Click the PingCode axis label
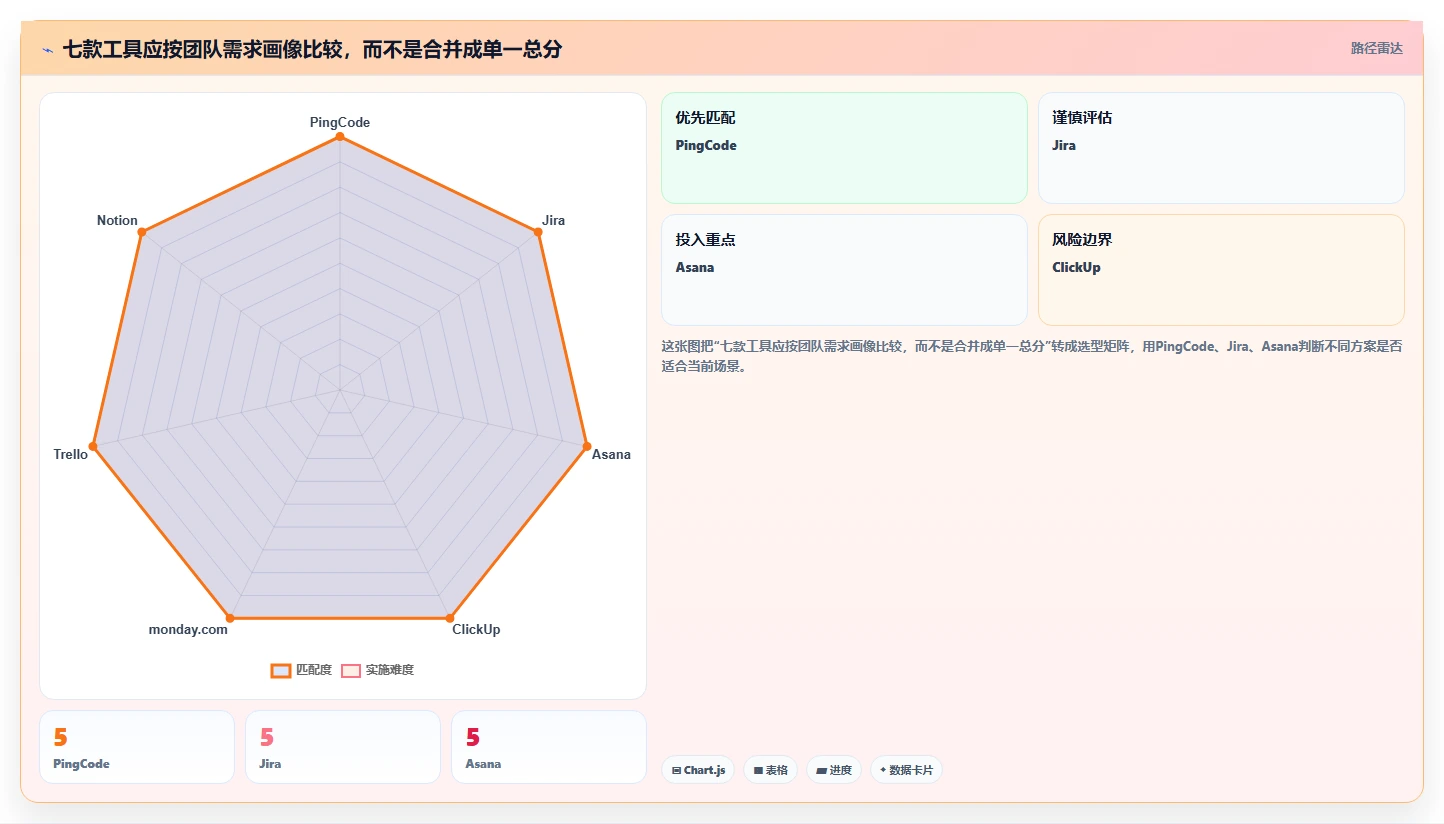1444x824 pixels. (340, 122)
